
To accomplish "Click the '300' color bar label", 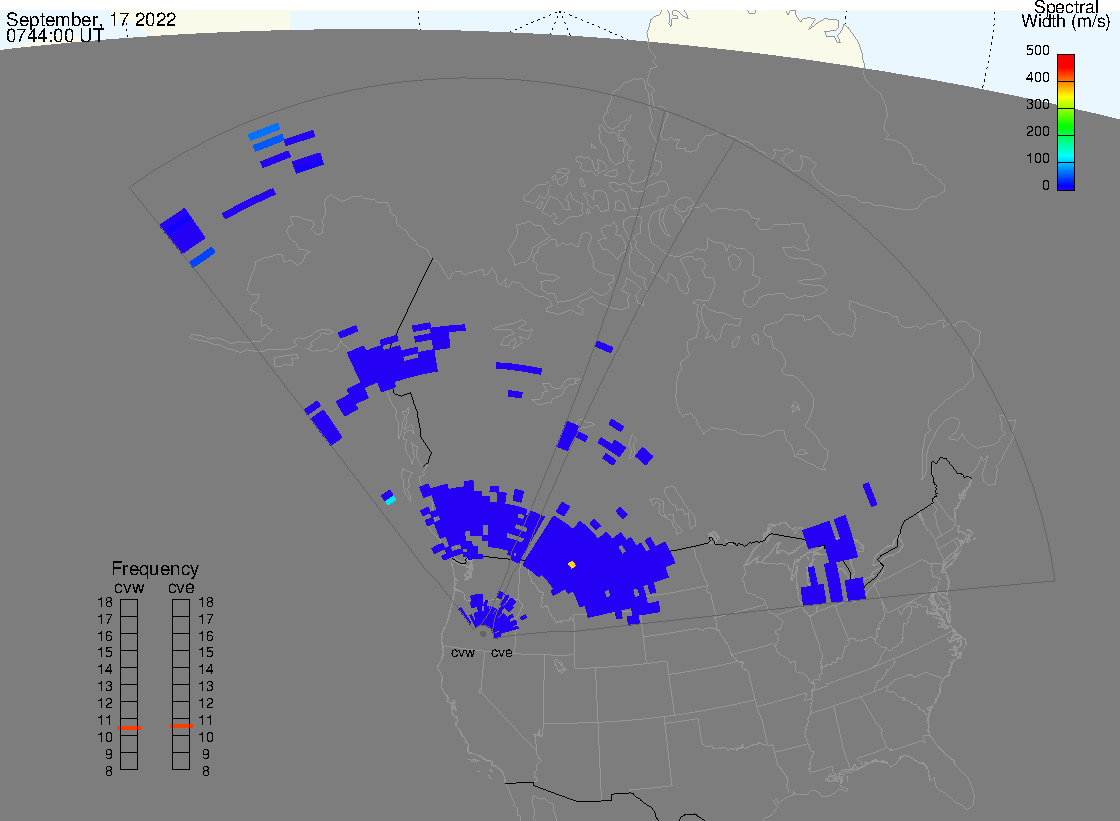I will point(1037,104).
